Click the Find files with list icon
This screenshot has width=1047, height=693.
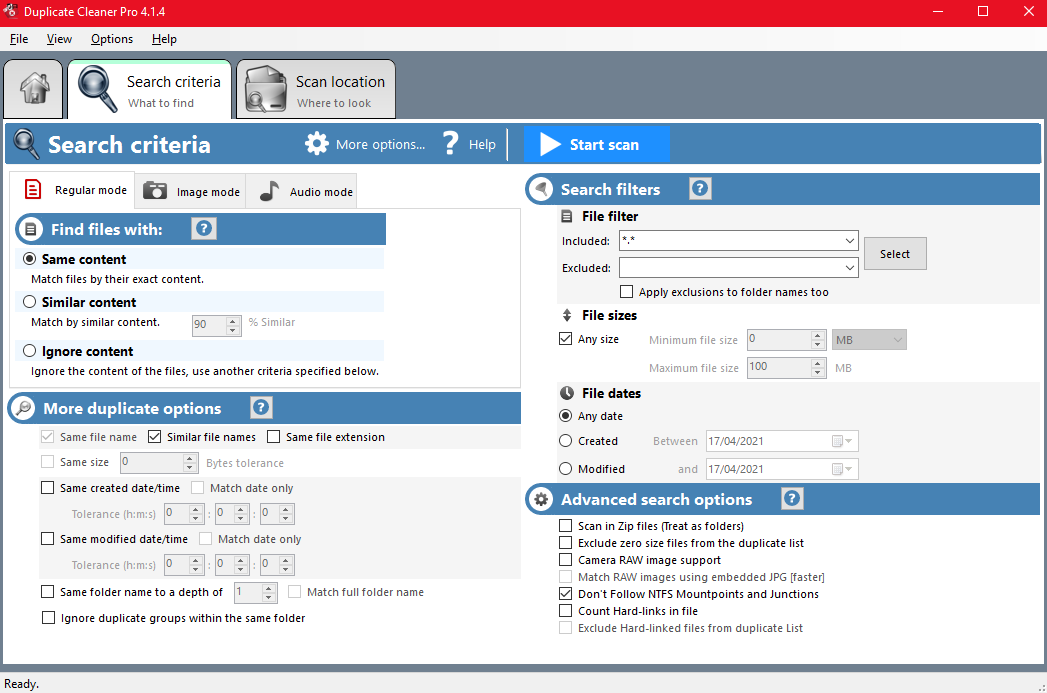click(x=30, y=230)
